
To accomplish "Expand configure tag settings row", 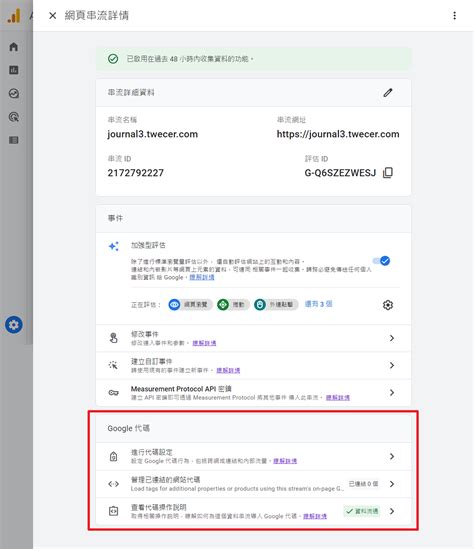I will [x=253, y=457].
